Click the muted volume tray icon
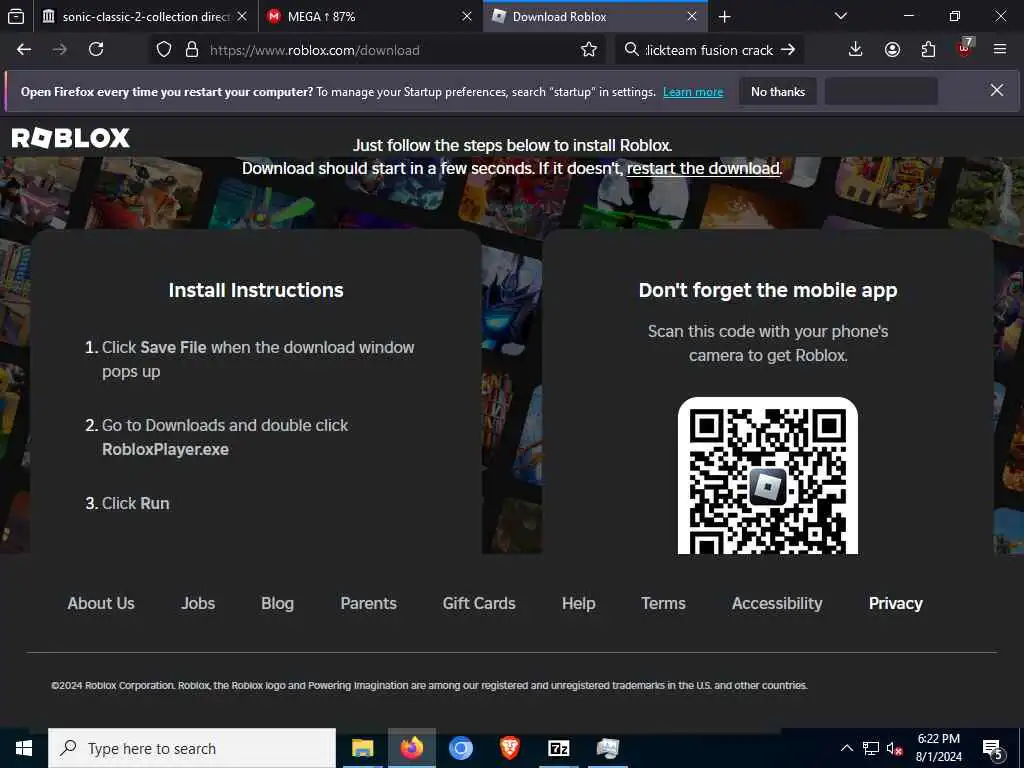Viewport: 1024px width, 768px height. [895, 748]
